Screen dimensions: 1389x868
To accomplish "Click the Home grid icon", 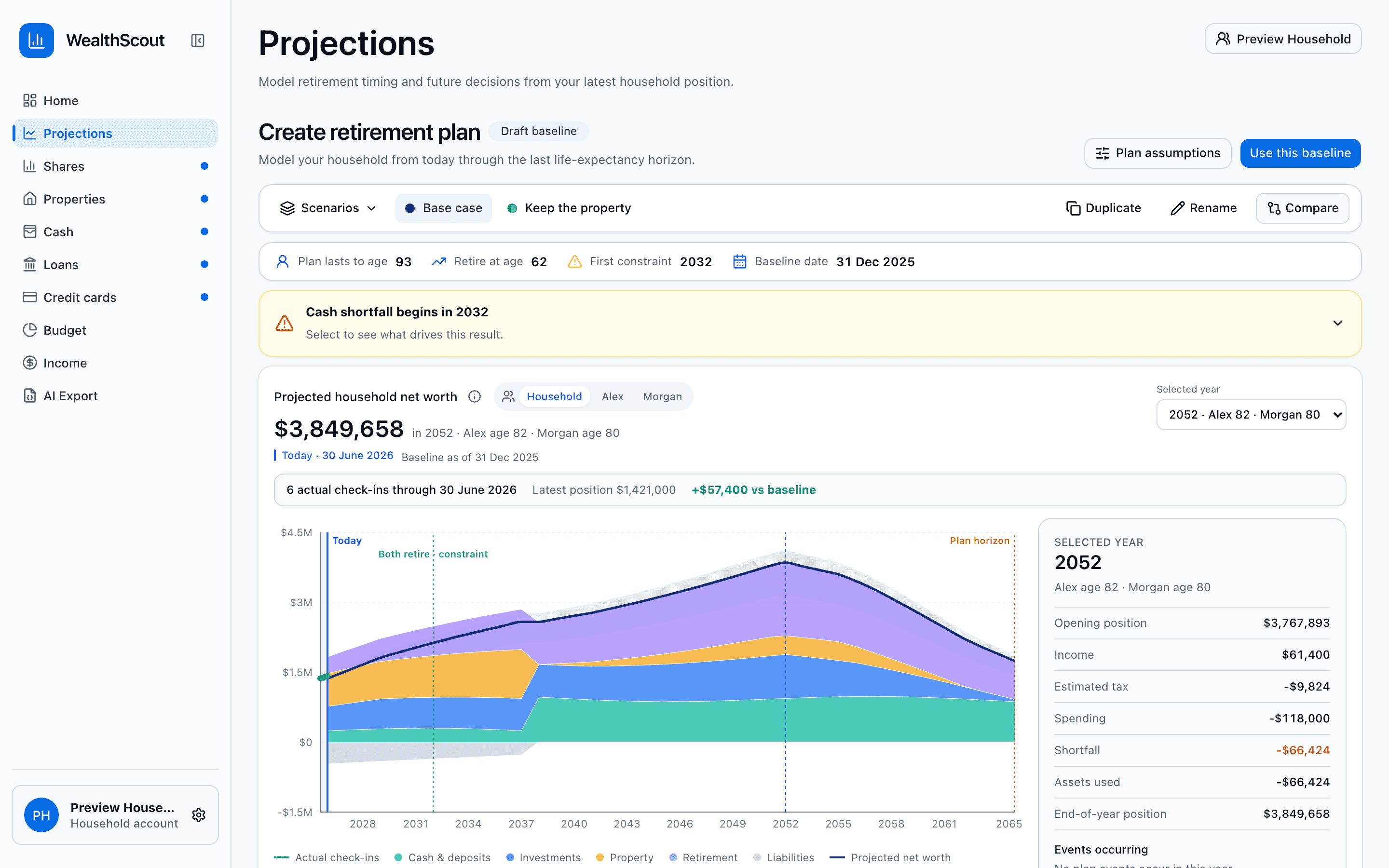I will point(30,100).
